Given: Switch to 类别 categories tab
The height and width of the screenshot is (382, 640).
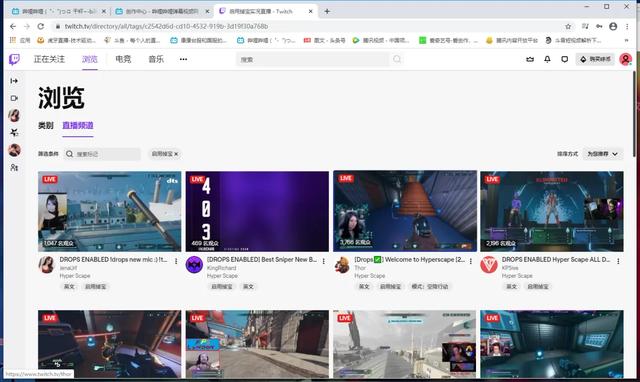Looking at the screenshot, I should pos(46,126).
